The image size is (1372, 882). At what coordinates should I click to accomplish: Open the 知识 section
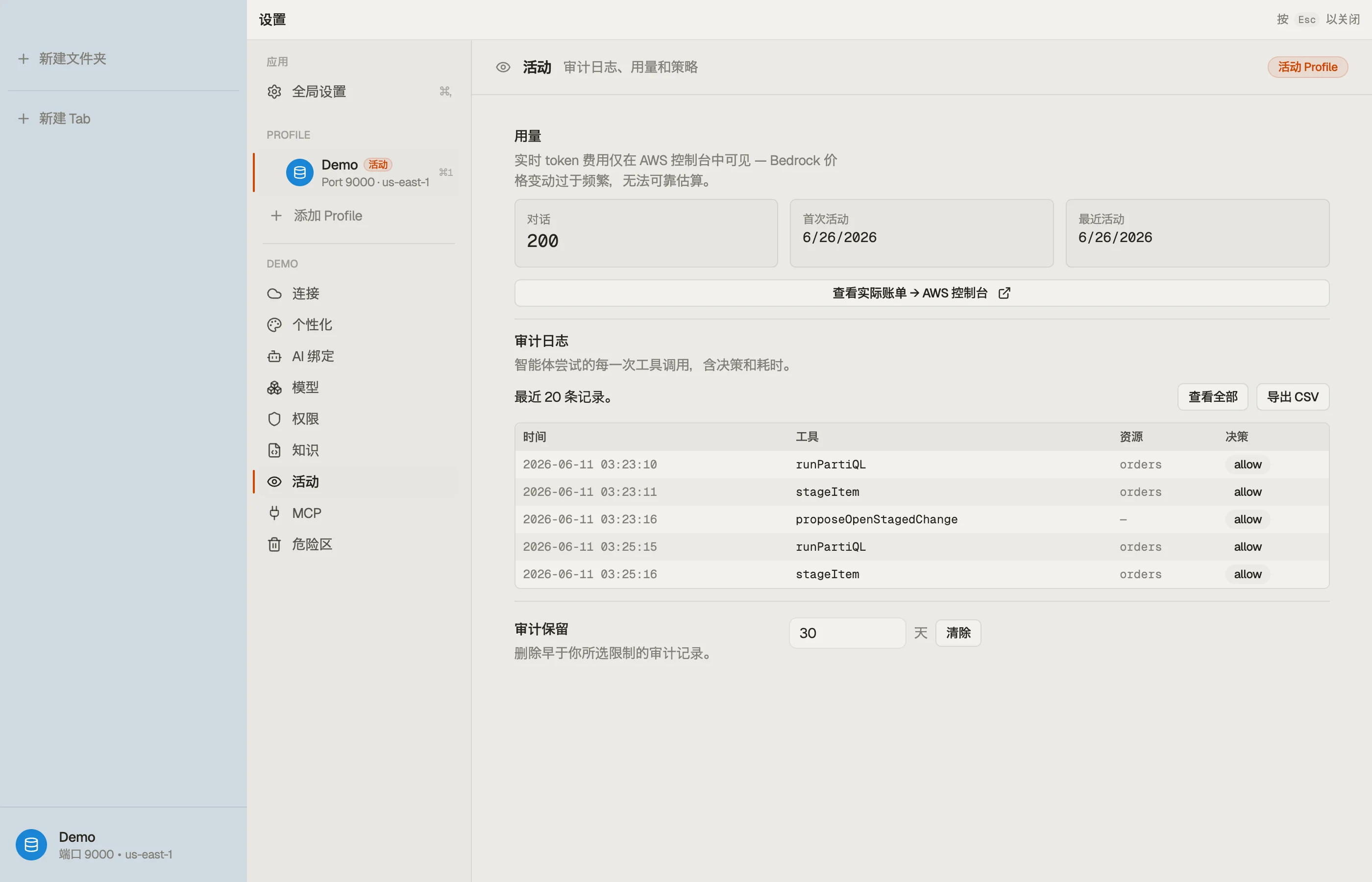tap(359, 450)
